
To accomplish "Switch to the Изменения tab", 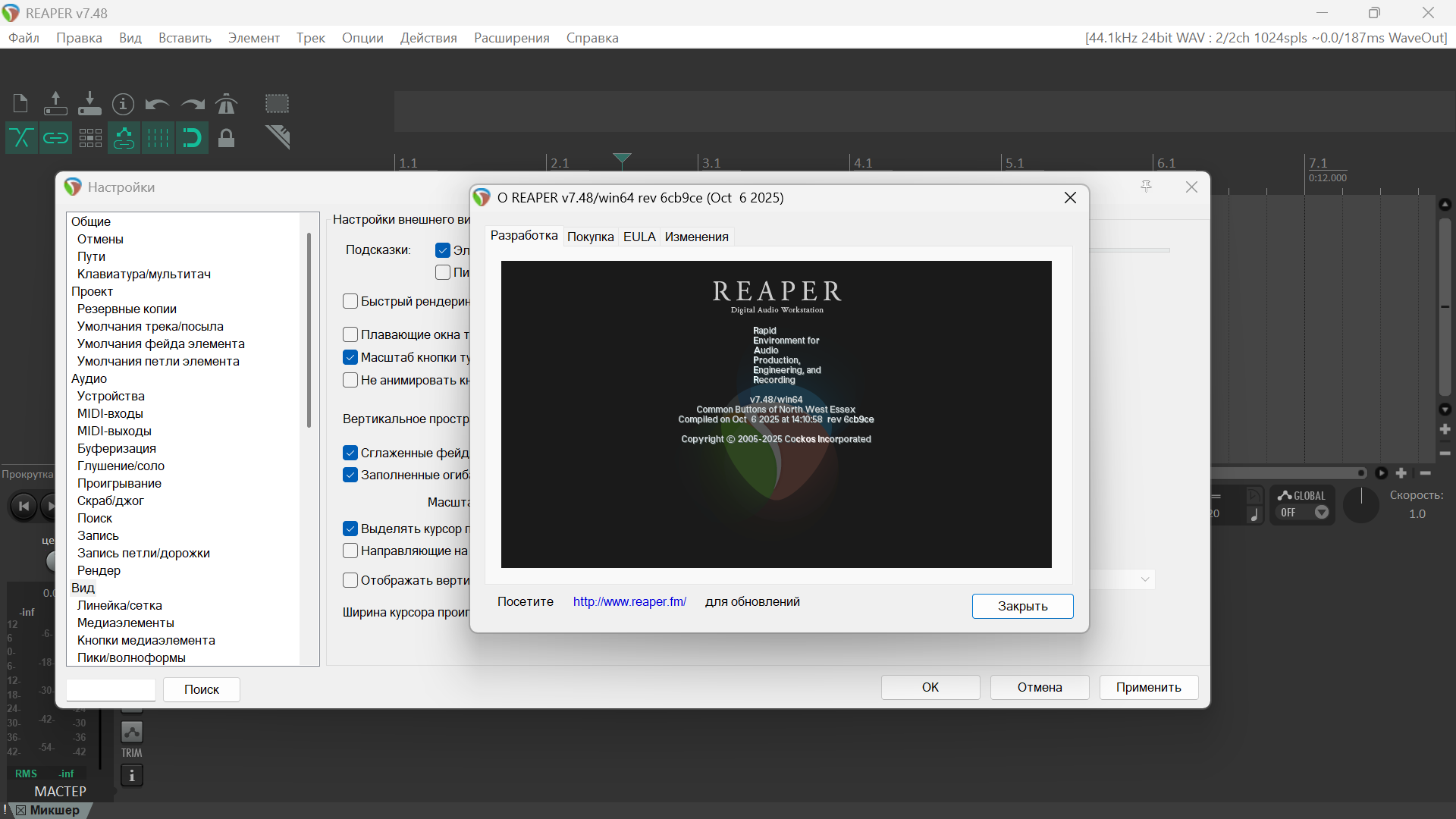I will [696, 237].
